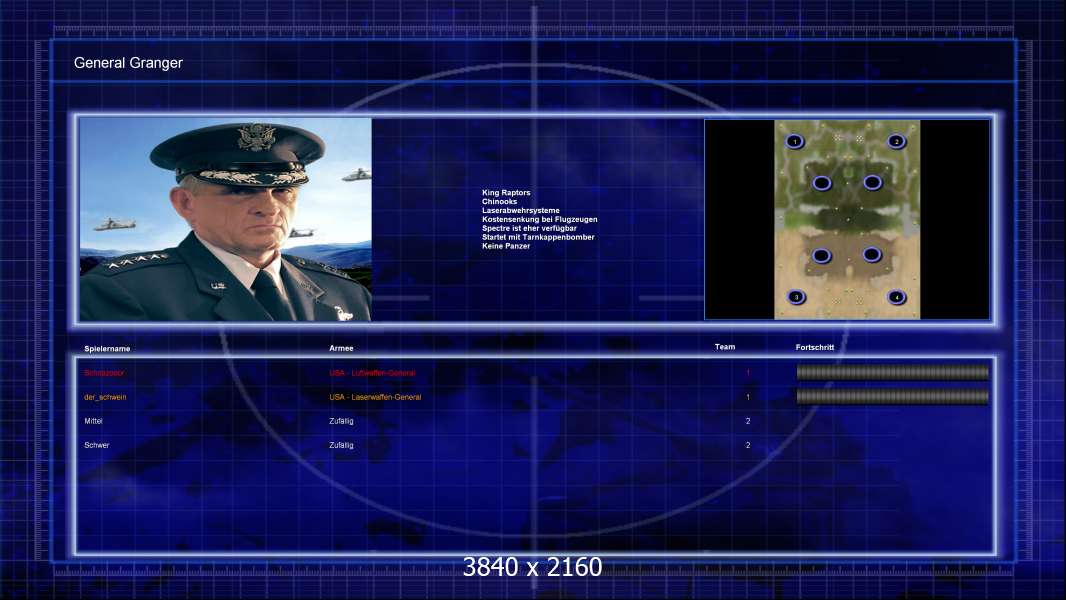Click the 'King Raptors' feature line
Screen dimensions: 1066x600
tap(506, 193)
